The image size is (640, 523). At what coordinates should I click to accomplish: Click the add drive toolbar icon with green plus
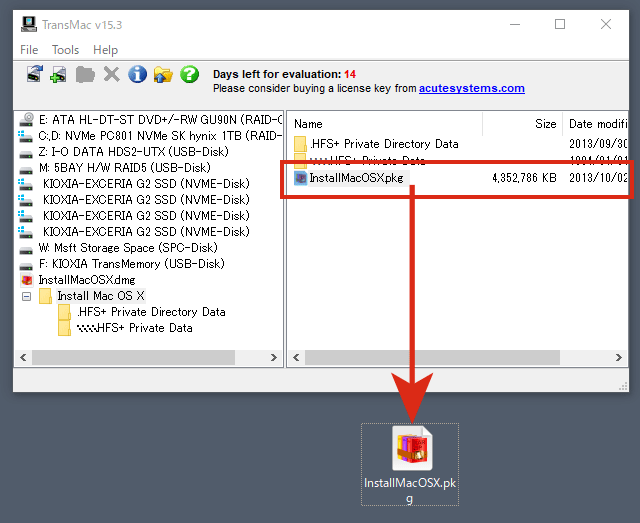[x=58, y=74]
